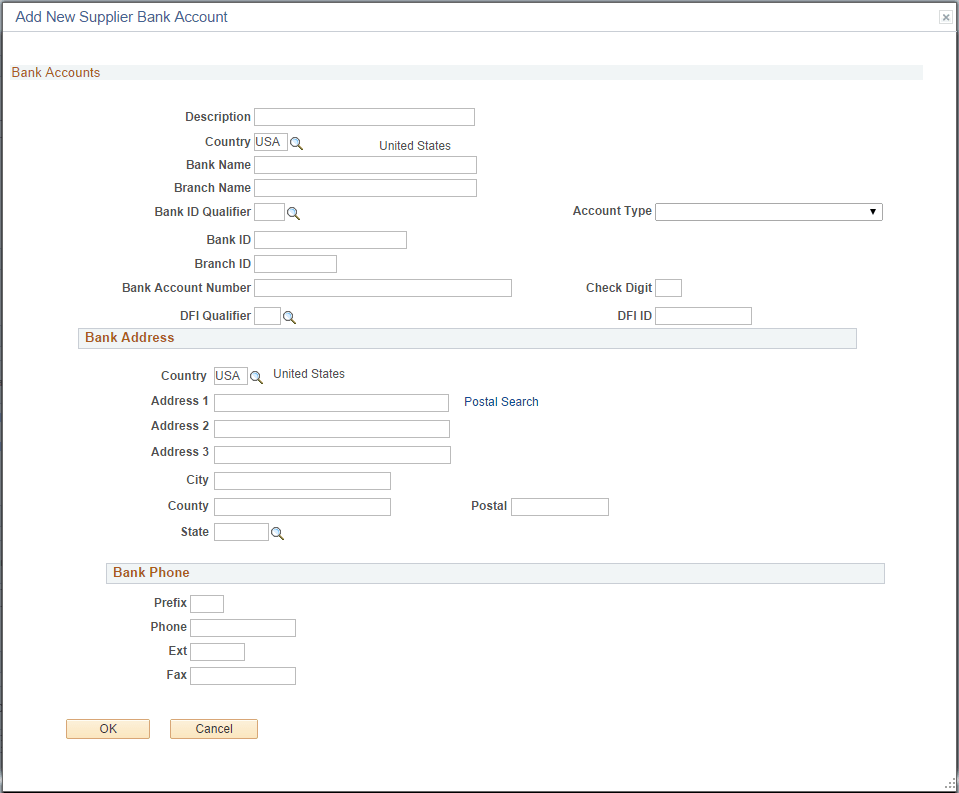This screenshot has width=959, height=793.
Task: Click into the Description field
Action: 364,116
